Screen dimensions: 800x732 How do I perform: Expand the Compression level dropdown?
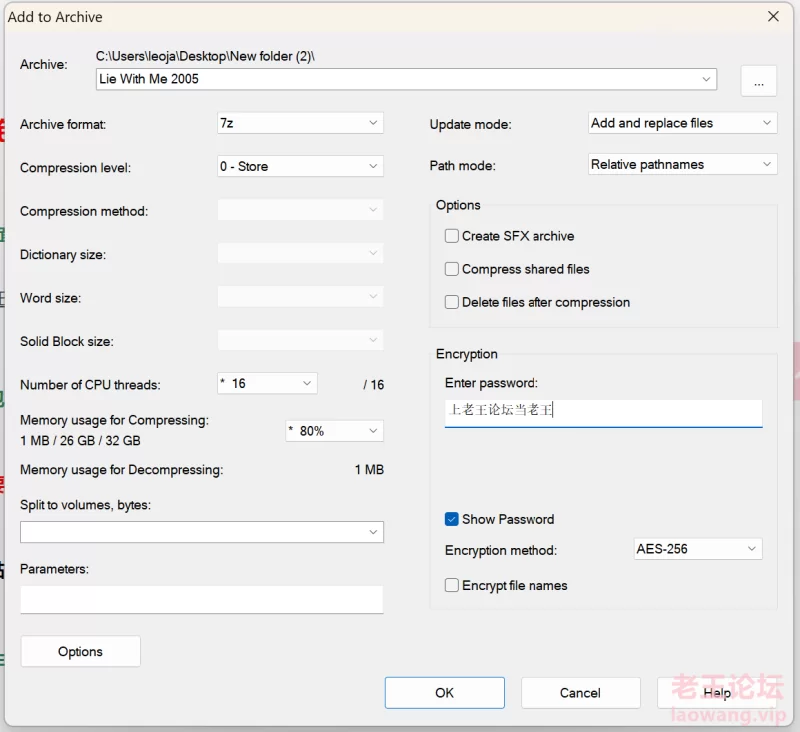[300, 166]
